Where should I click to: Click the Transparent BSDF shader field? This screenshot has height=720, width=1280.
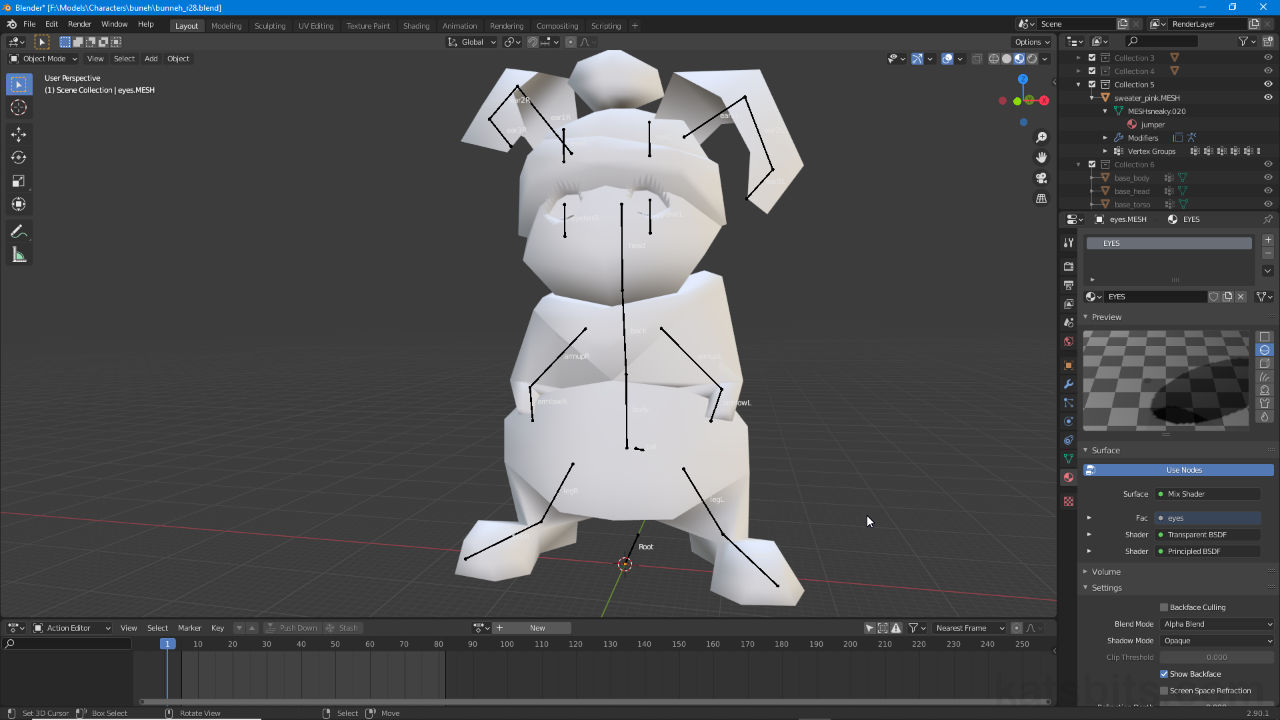[x=1208, y=535]
